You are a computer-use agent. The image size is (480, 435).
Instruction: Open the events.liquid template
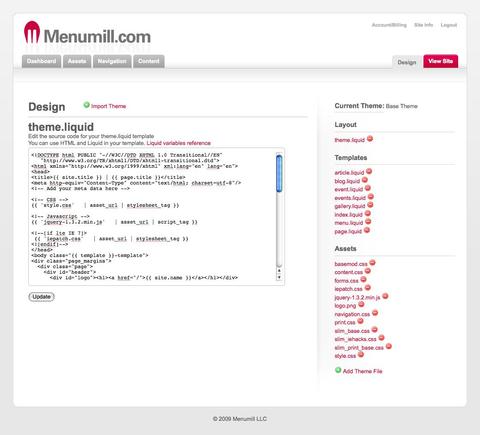tap(350, 198)
